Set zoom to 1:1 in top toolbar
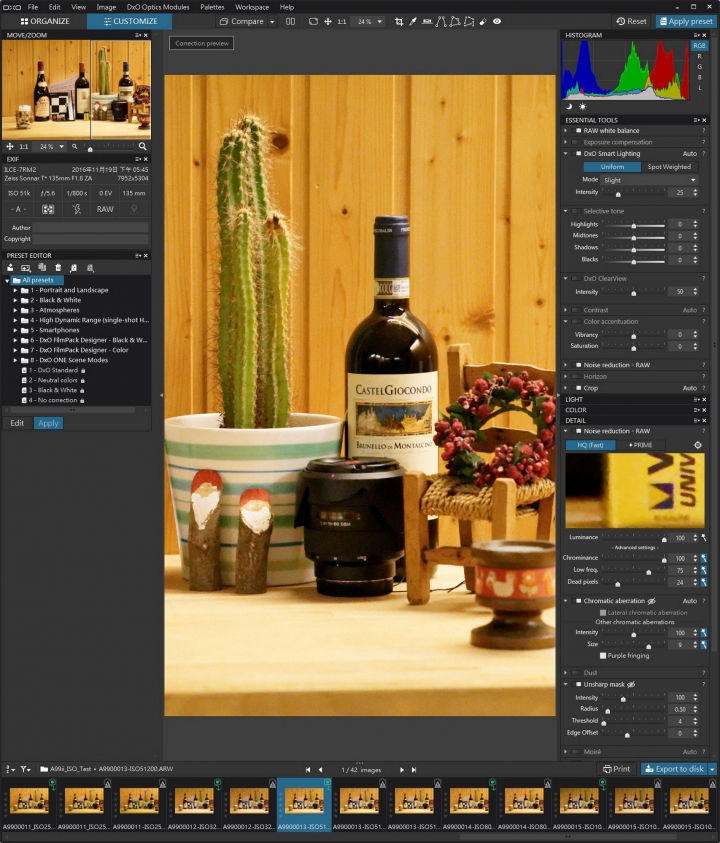This screenshot has height=843, width=720. pos(341,22)
